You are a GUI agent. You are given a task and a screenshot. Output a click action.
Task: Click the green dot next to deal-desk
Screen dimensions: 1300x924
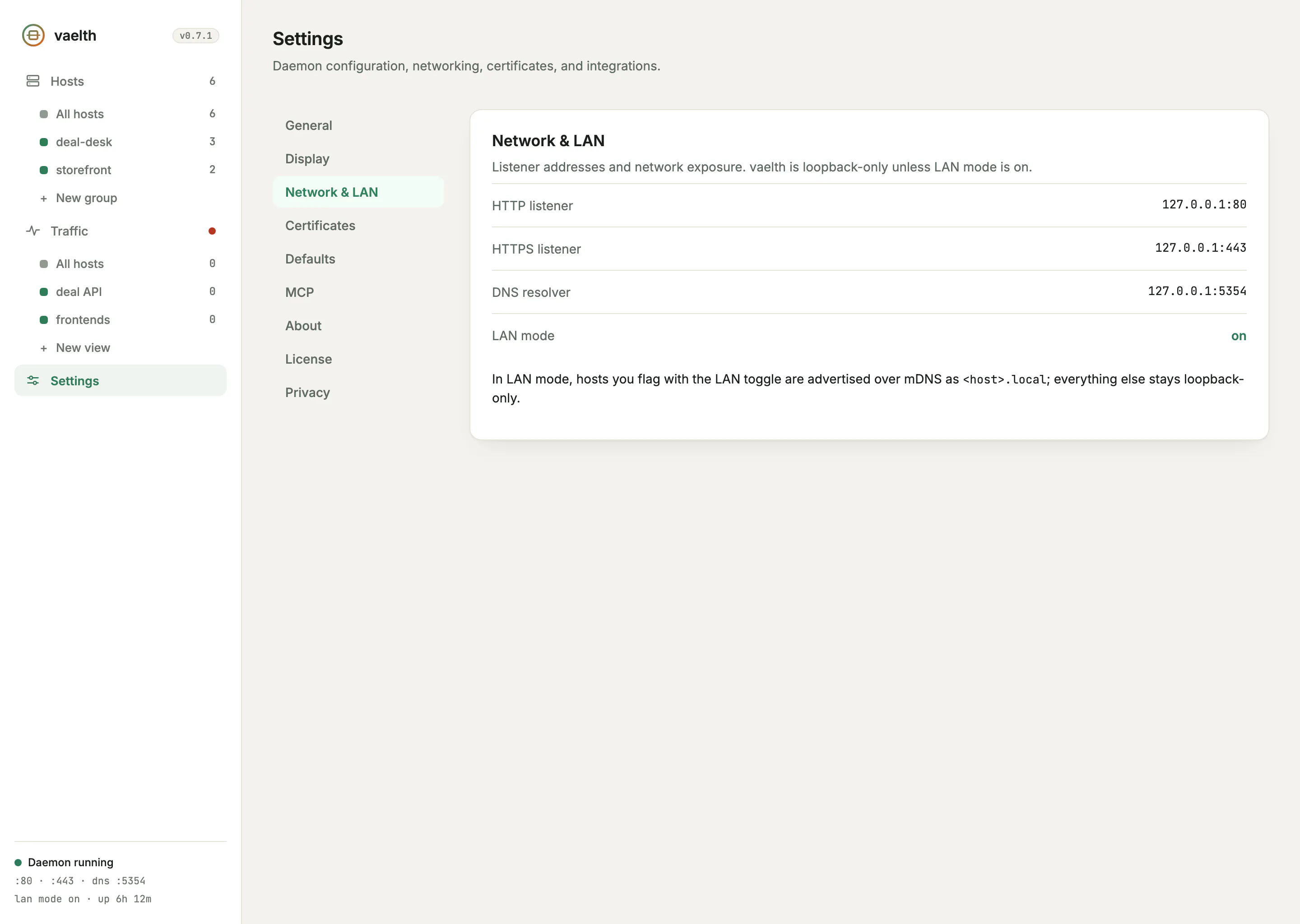44,142
